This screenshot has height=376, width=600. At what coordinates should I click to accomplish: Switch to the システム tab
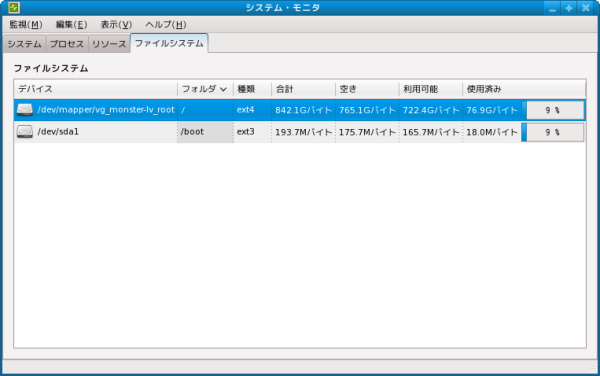[x=24, y=44]
